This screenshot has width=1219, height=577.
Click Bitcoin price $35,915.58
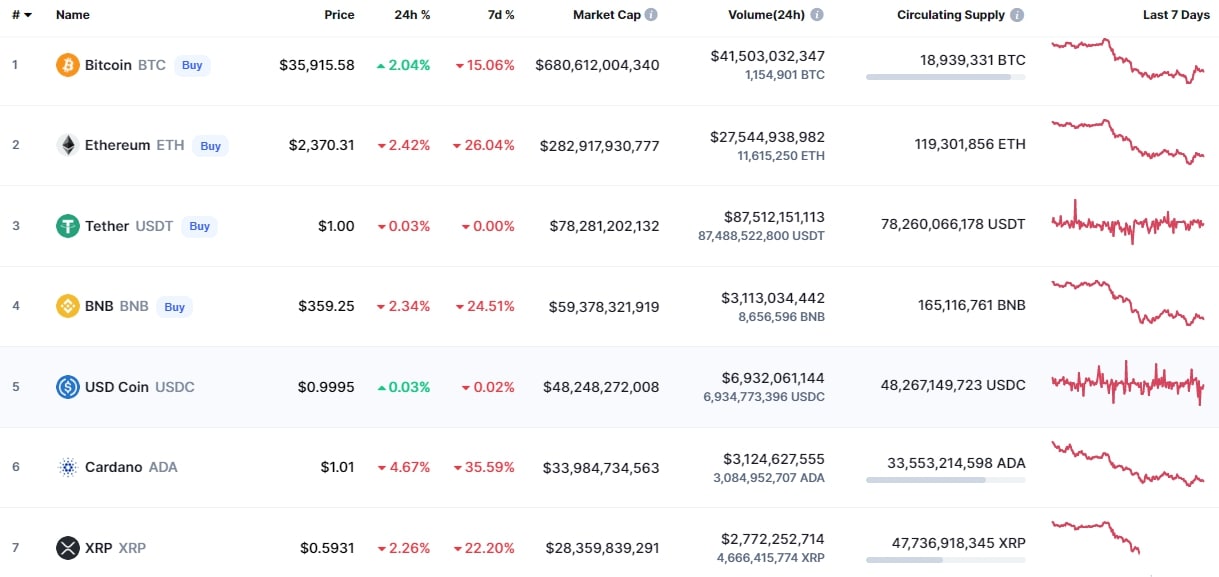pyautogui.click(x=317, y=65)
